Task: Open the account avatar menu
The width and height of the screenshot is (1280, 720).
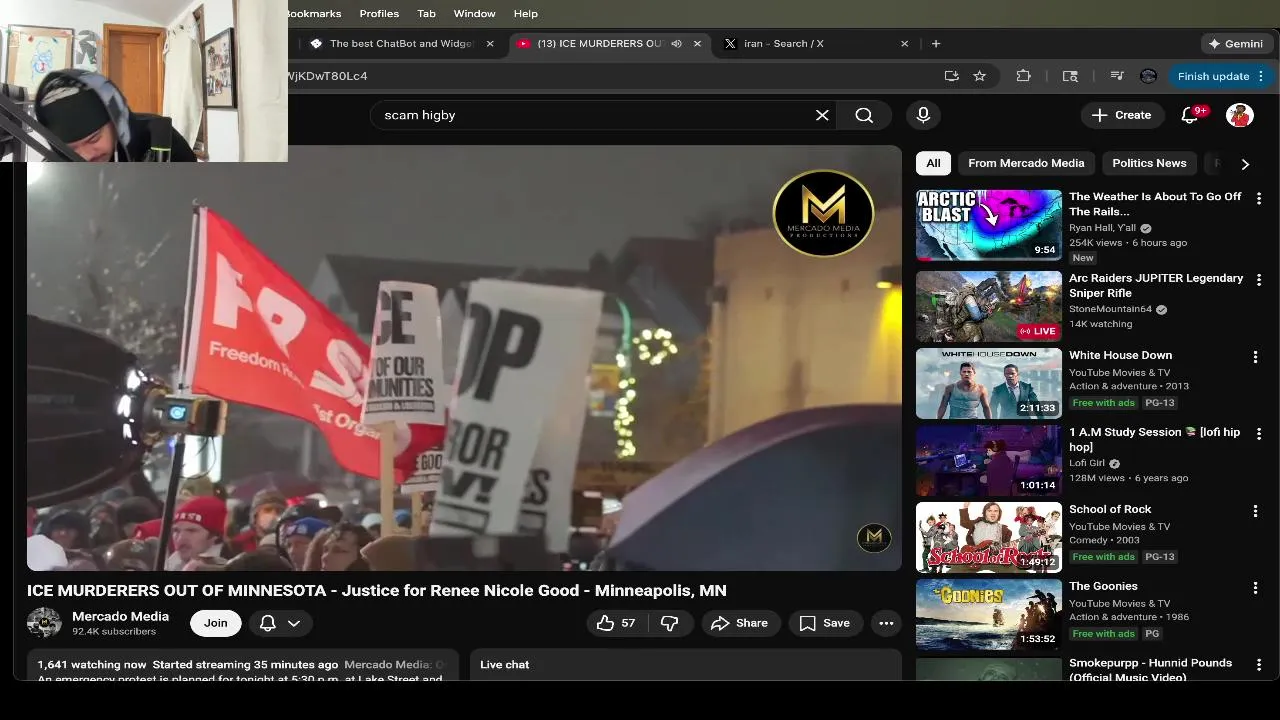Action: [1240, 115]
